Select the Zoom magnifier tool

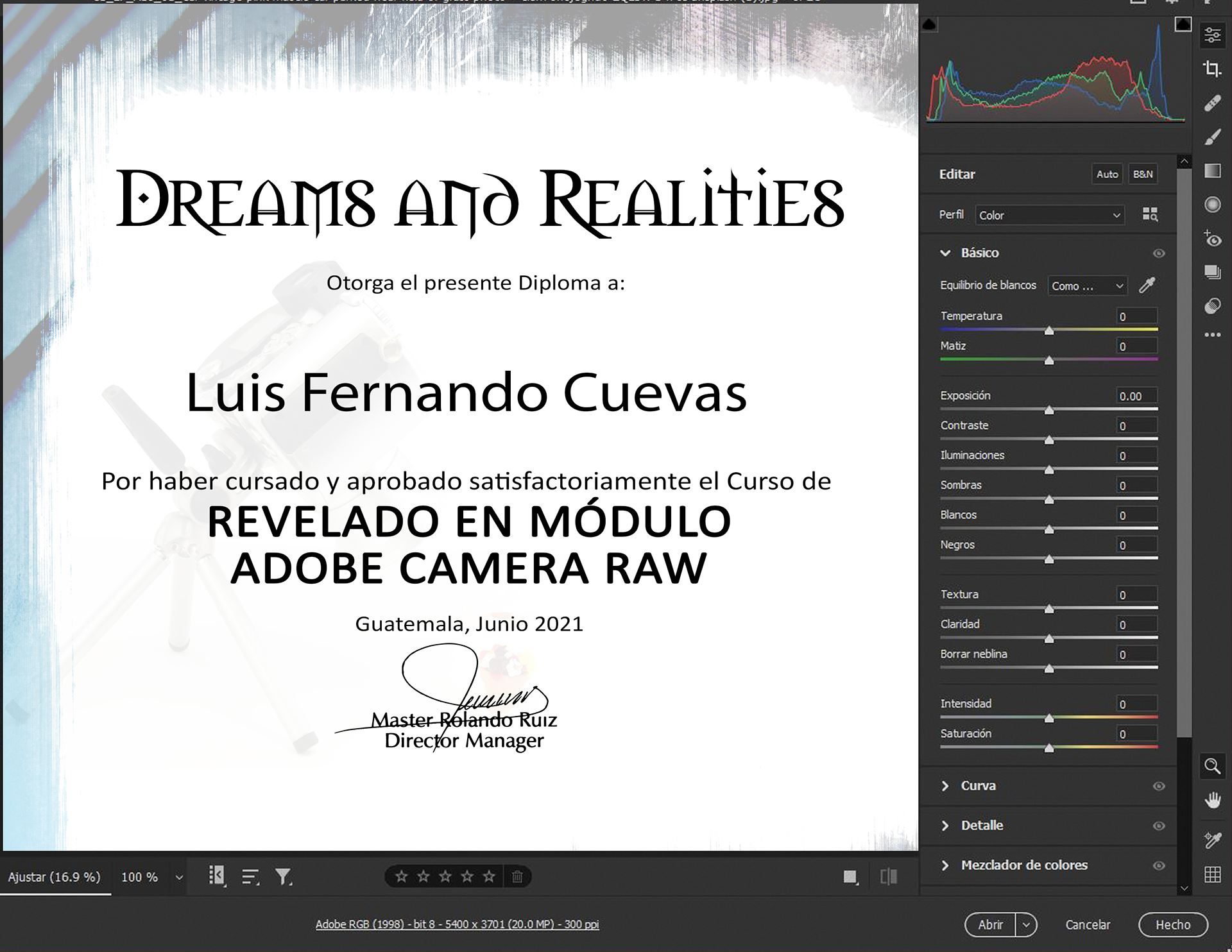point(1212,766)
